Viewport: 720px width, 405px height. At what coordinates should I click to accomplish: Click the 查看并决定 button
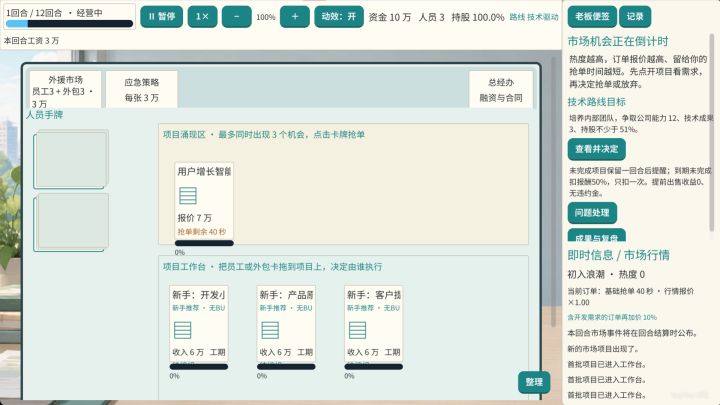[596, 149]
